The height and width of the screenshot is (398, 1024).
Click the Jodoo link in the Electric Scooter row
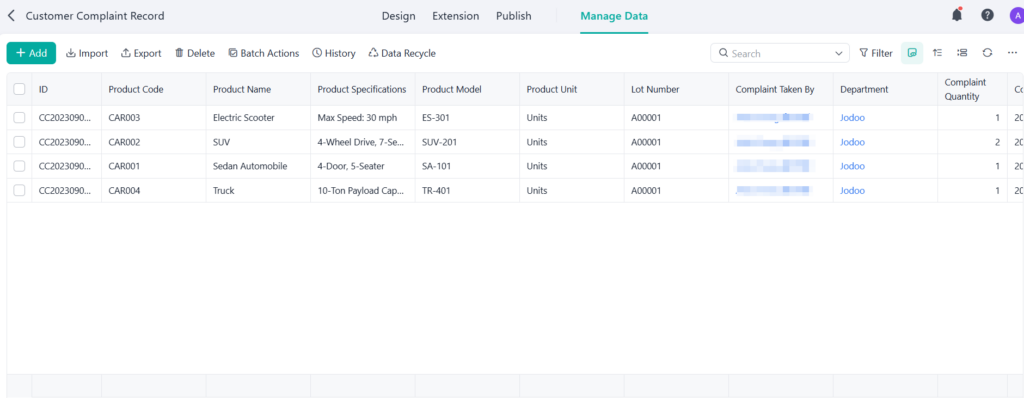point(852,118)
